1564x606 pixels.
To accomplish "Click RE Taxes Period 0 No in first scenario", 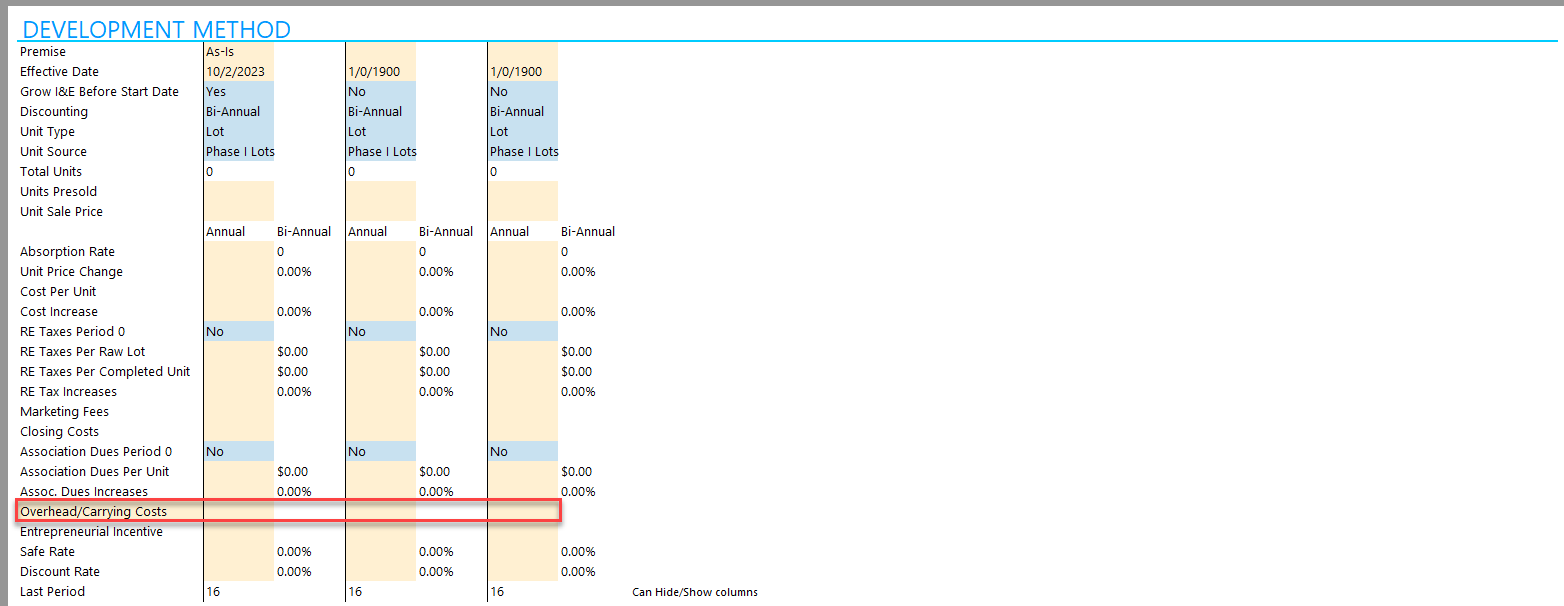I will pos(238,331).
